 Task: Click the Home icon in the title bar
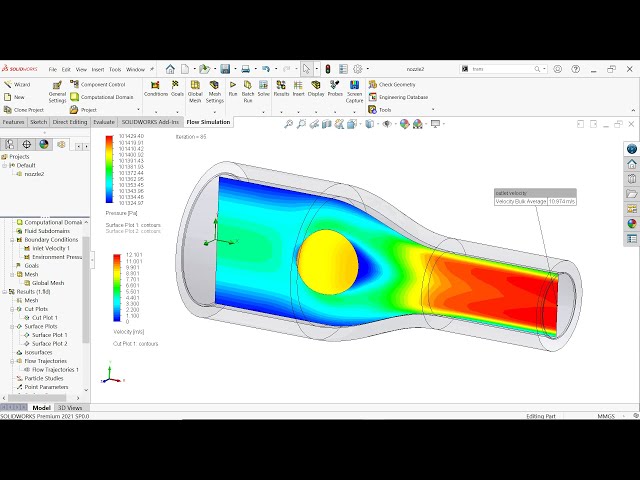pyautogui.click(x=170, y=69)
